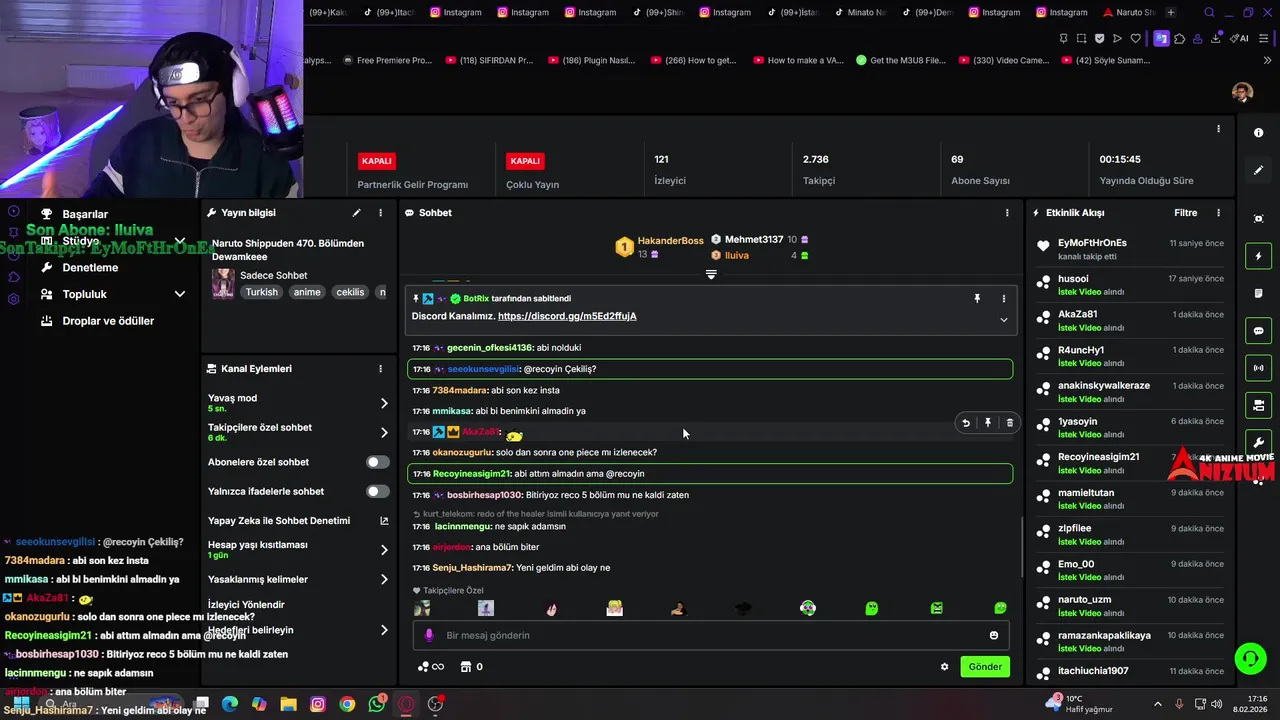Edit stream info with pencil icon
This screenshot has width=1280, height=720.
pos(356,213)
